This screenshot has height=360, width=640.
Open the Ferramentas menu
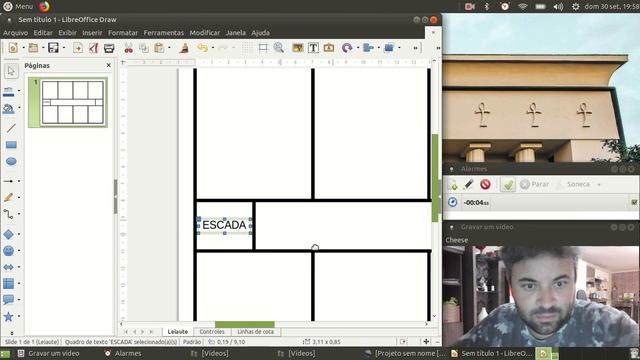[x=164, y=33]
